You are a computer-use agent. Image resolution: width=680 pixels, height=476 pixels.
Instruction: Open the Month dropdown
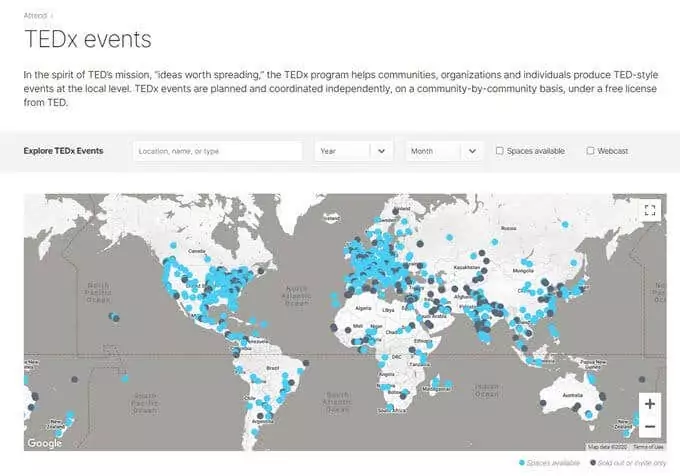point(445,151)
